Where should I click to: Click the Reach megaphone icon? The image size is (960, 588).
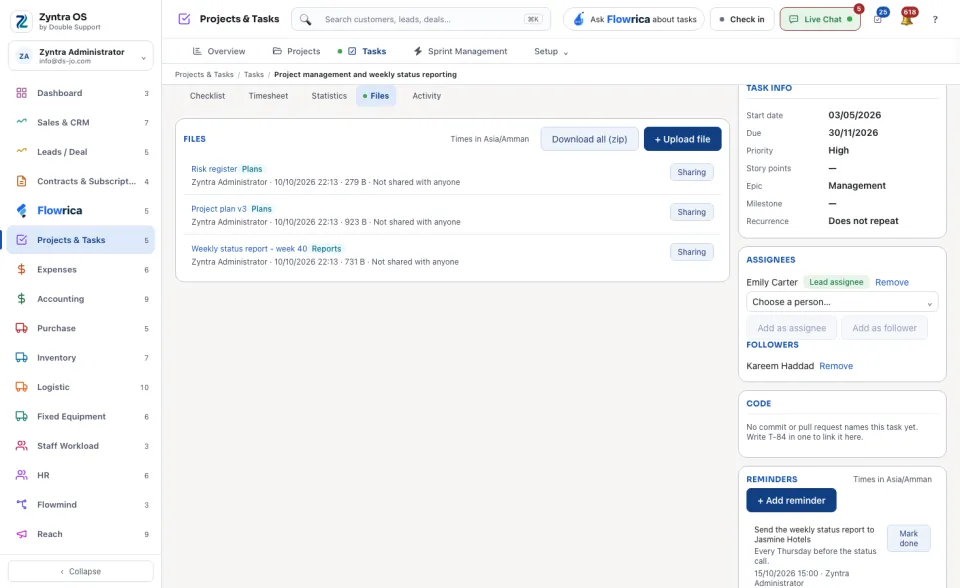click(21, 534)
